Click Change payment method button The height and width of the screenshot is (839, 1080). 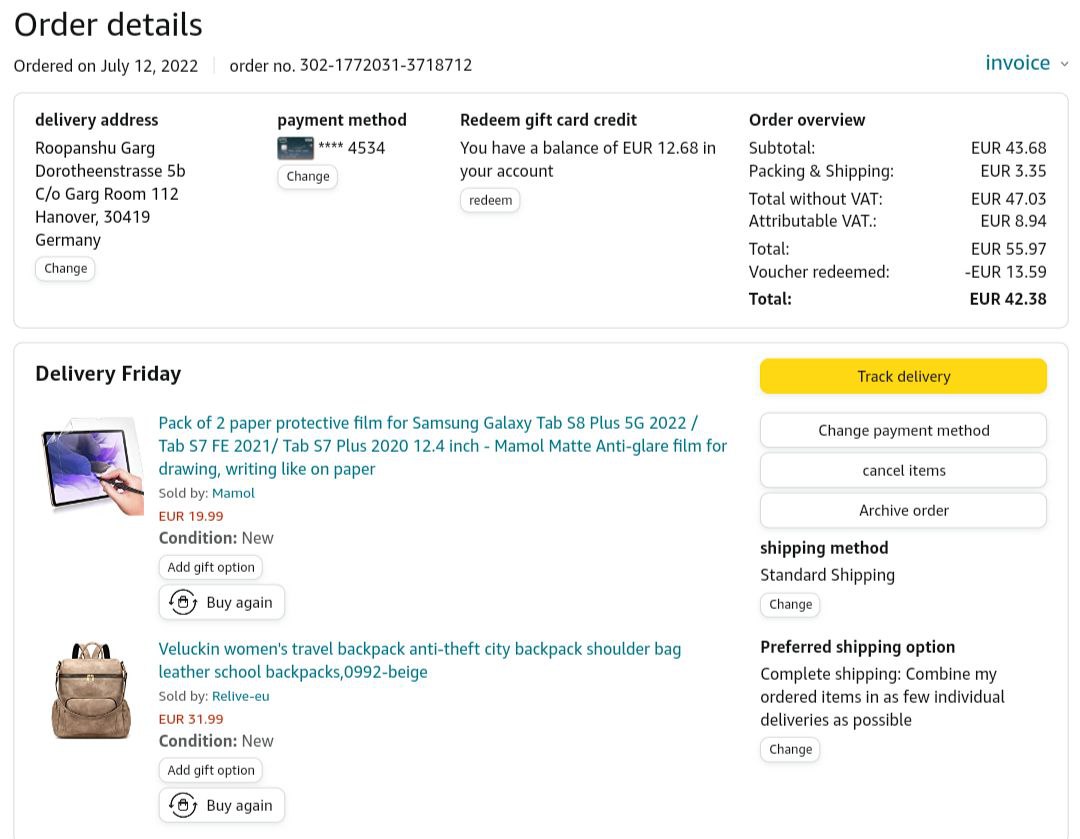coord(903,430)
